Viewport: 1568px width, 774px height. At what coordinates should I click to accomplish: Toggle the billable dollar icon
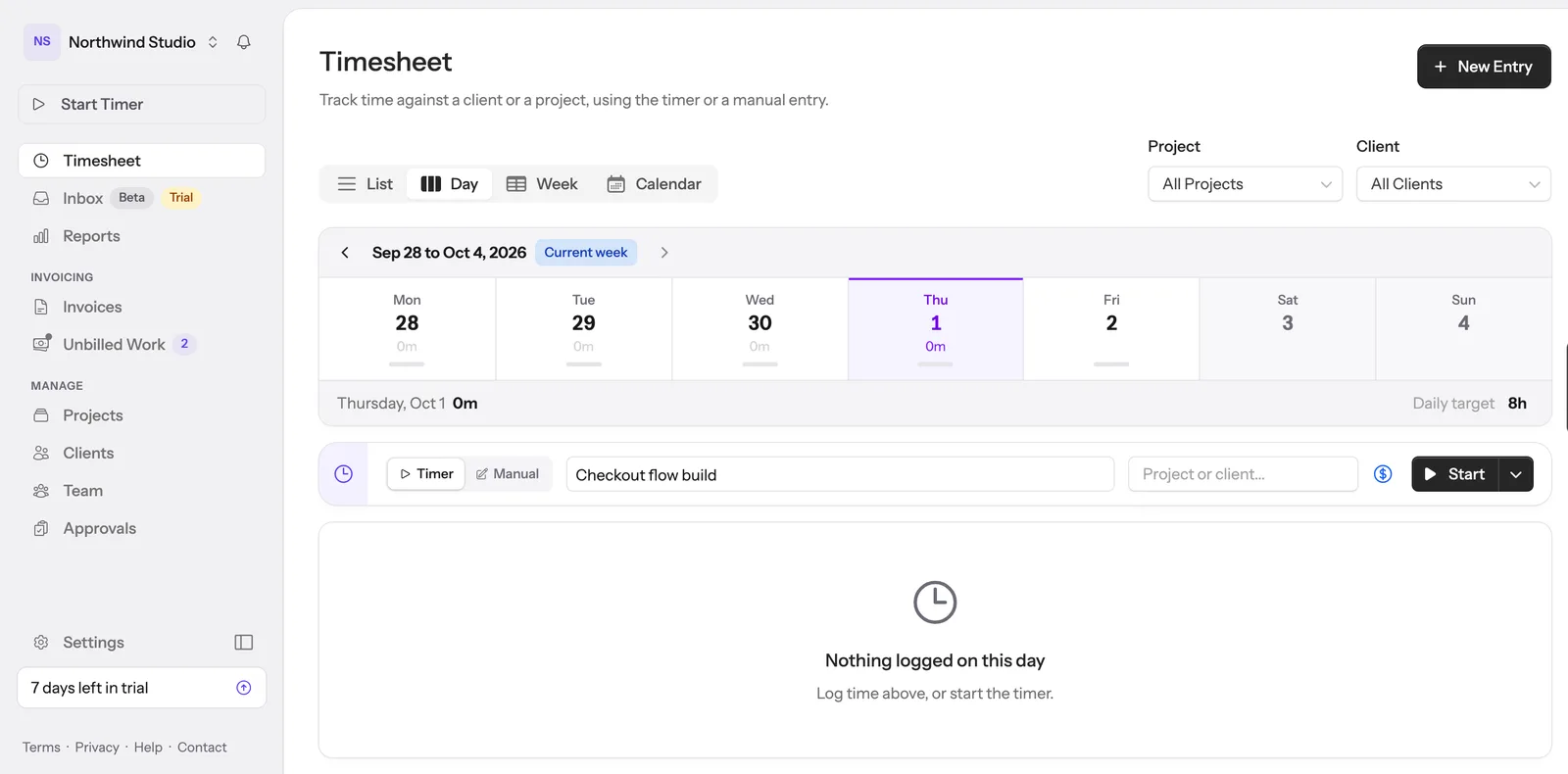tap(1383, 474)
